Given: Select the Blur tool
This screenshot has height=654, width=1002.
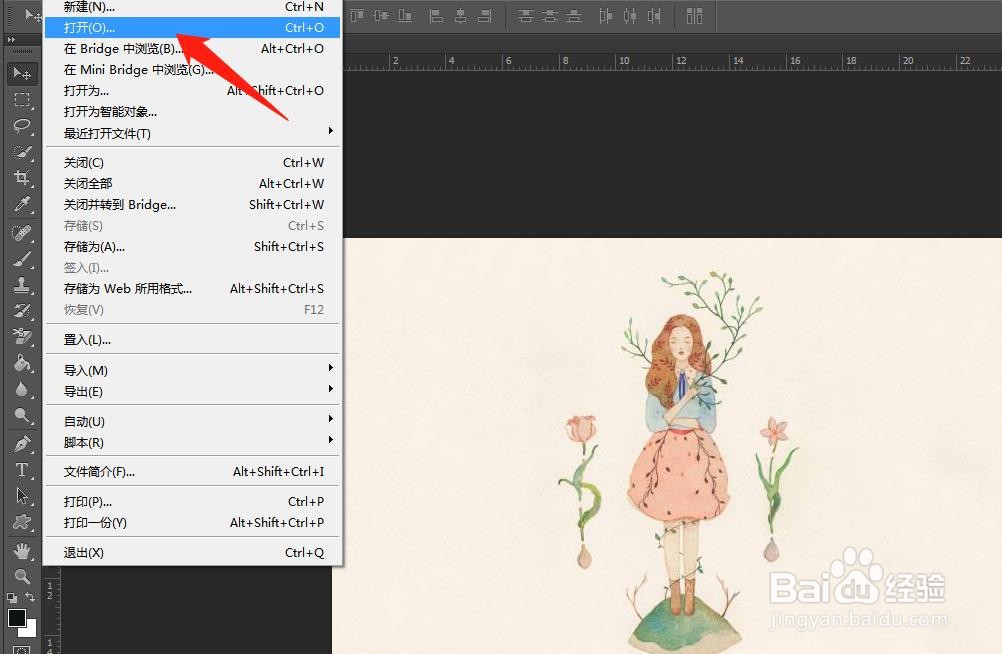Looking at the screenshot, I should coord(22,389).
